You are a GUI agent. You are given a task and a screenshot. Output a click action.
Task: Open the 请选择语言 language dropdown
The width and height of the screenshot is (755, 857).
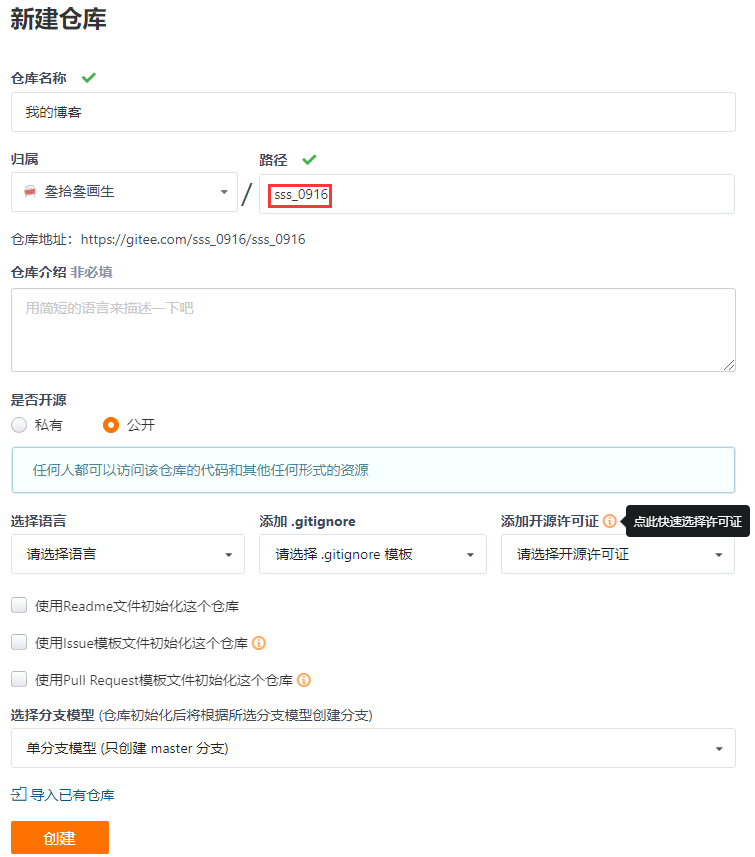point(128,554)
